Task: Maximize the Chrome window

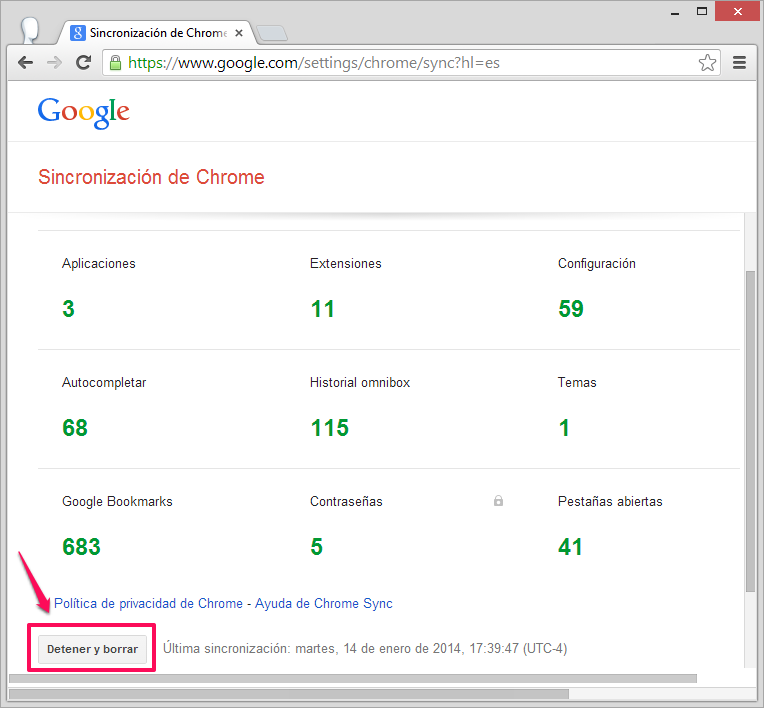Action: click(x=702, y=11)
